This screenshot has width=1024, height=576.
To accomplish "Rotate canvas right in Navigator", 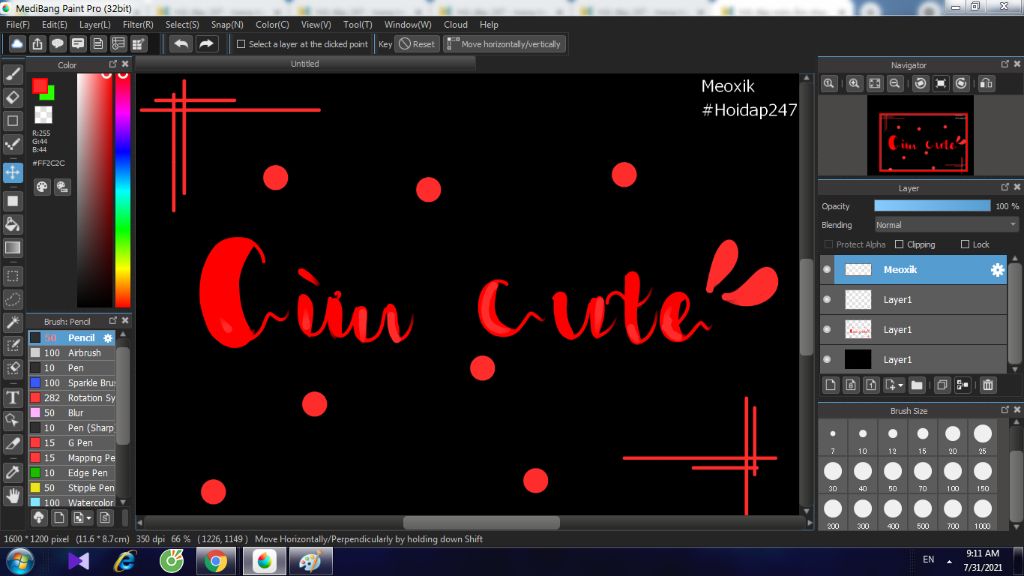I will point(961,84).
